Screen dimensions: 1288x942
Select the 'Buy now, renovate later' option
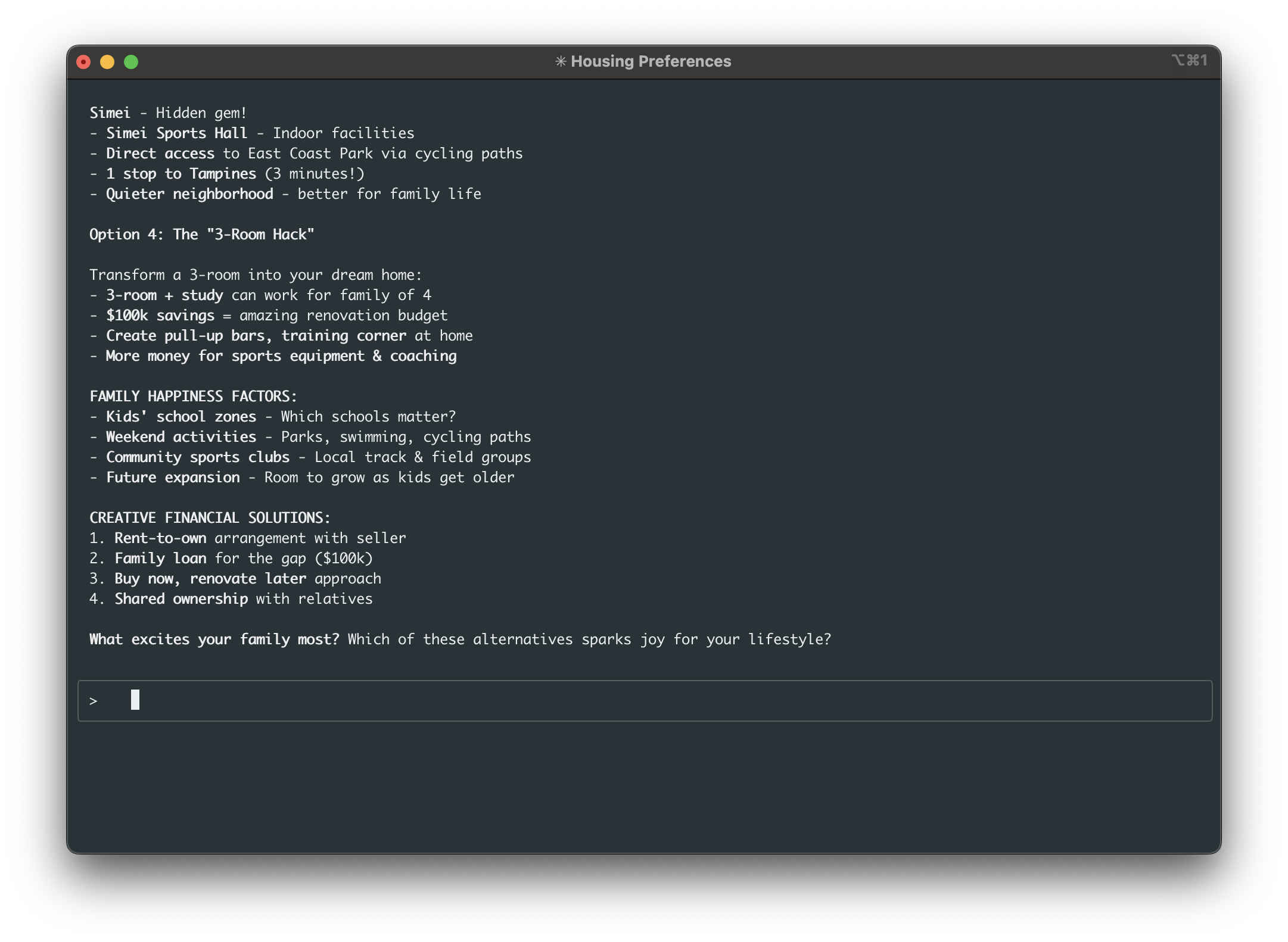[x=235, y=578]
